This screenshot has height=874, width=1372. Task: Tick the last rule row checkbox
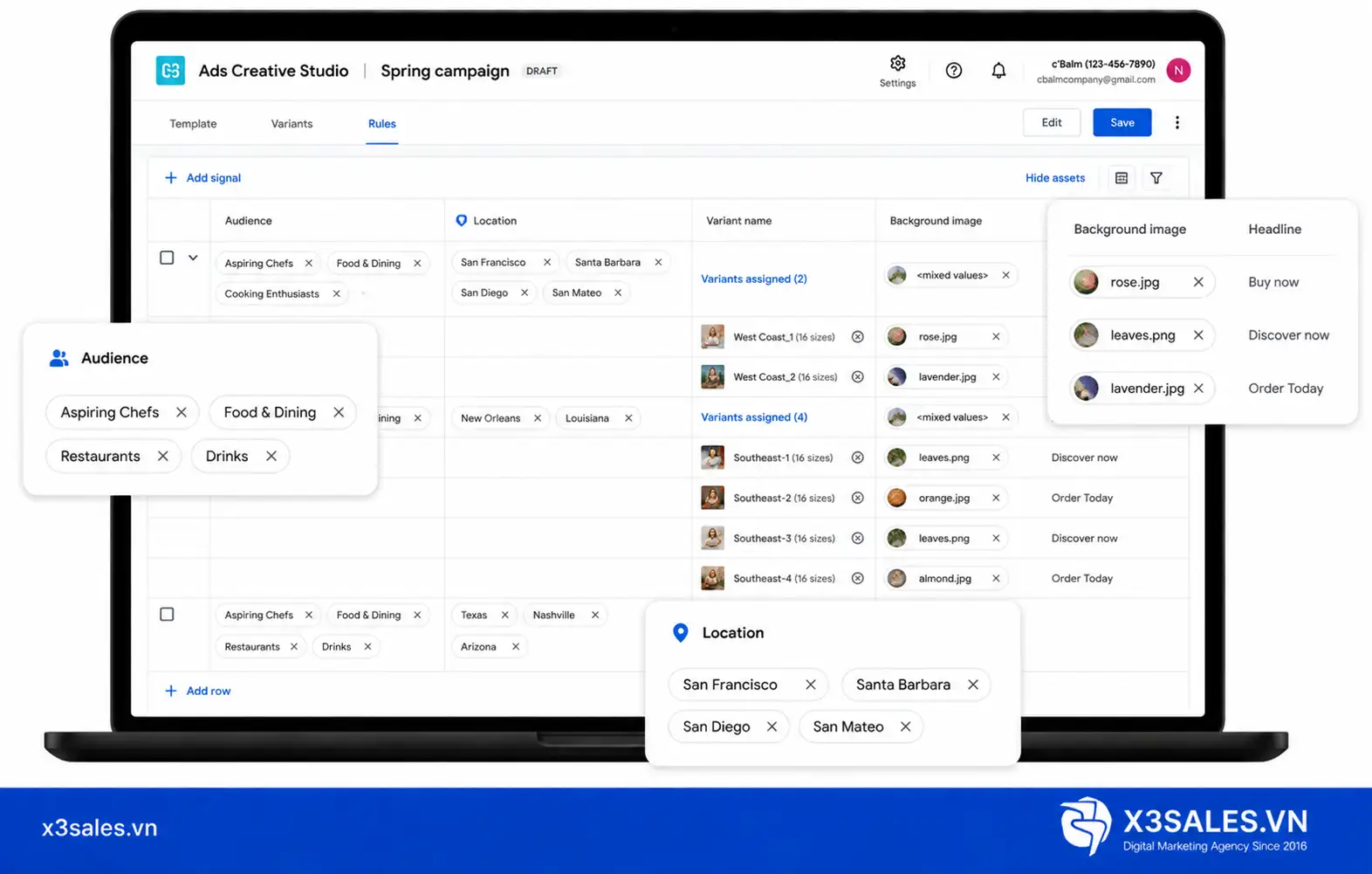pyautogui.click(x=167, y=615)
